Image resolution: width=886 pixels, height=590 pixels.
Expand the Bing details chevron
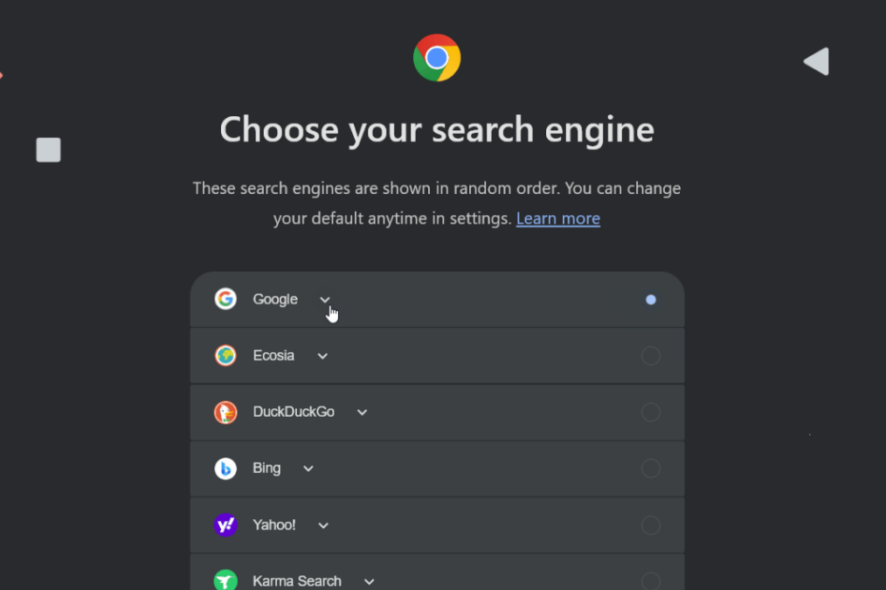[308, 468]
